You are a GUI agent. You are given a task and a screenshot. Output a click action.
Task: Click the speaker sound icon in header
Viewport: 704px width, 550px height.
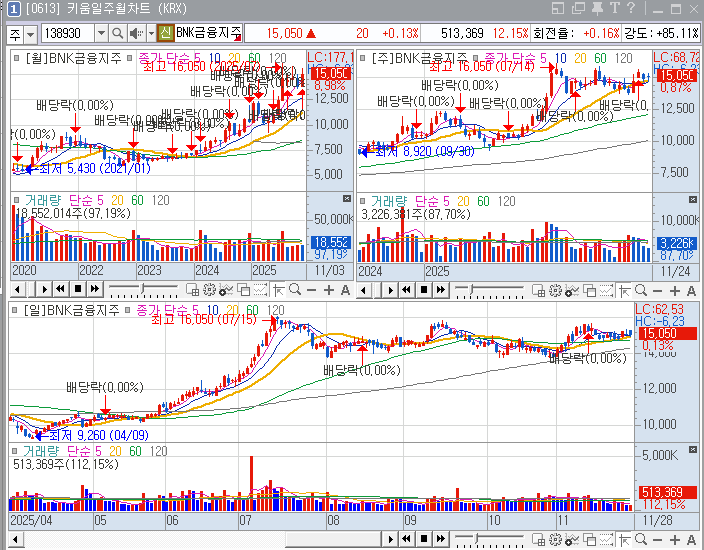(135, 33)
